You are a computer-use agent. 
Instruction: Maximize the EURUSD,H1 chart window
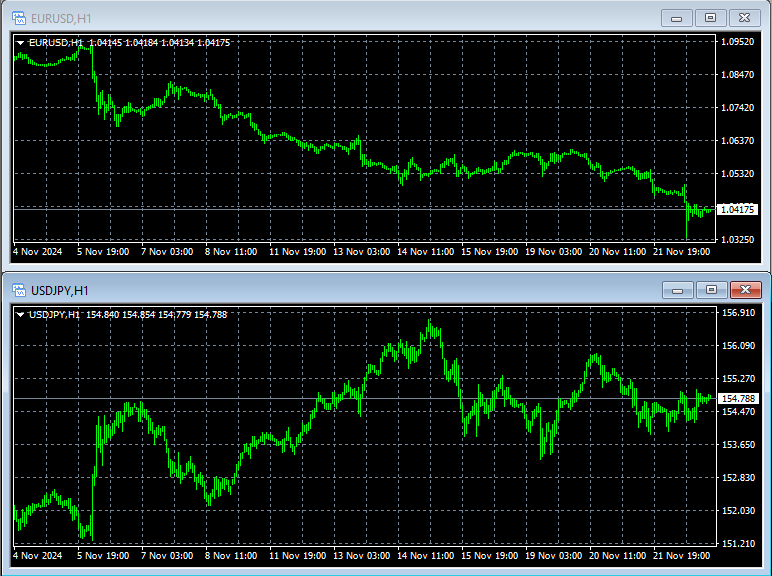(x=710, y=18)
